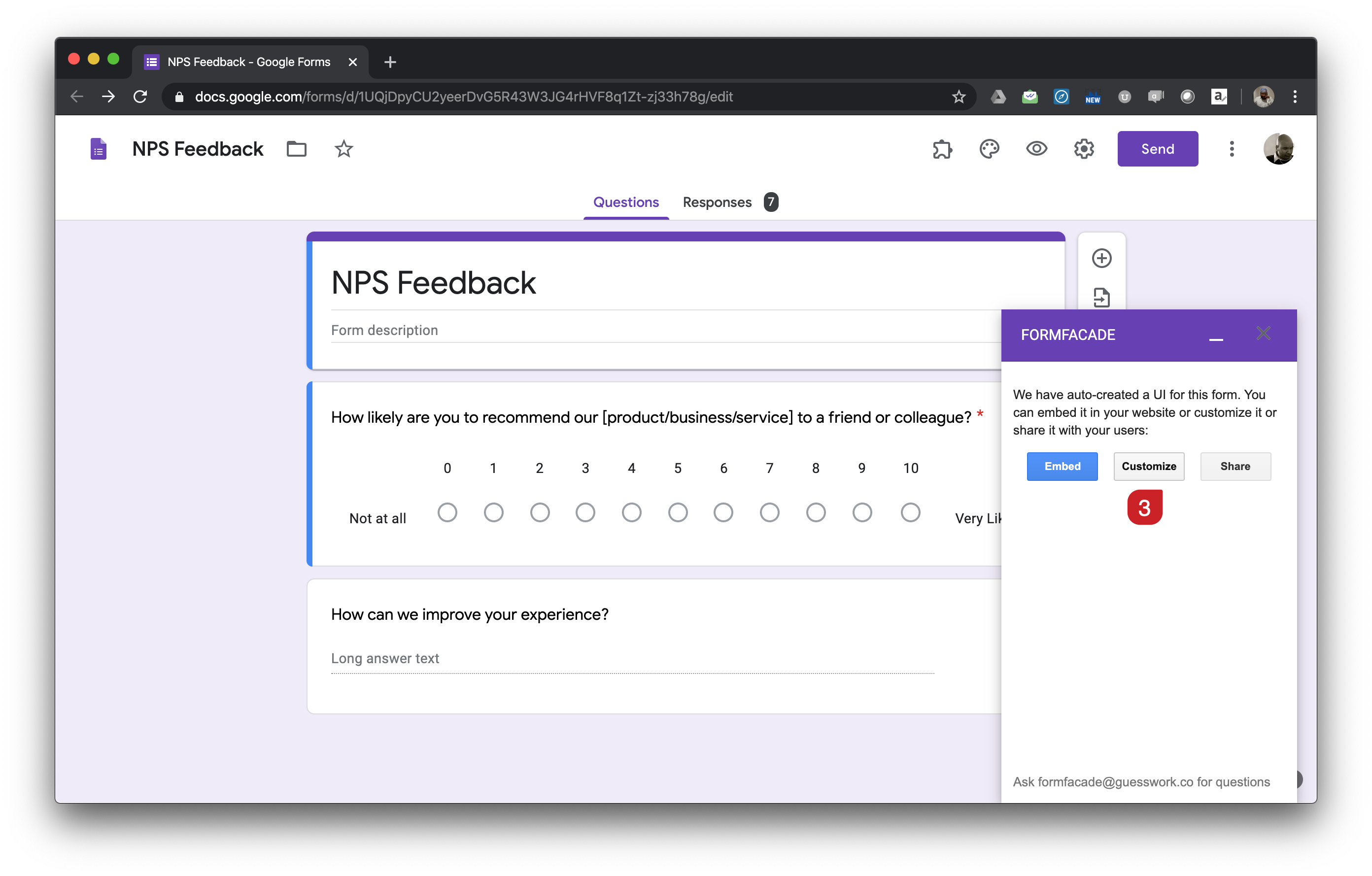Switch to the Responses tab
This screenshot has width=1372, height=876.
(x=718, y=202)
